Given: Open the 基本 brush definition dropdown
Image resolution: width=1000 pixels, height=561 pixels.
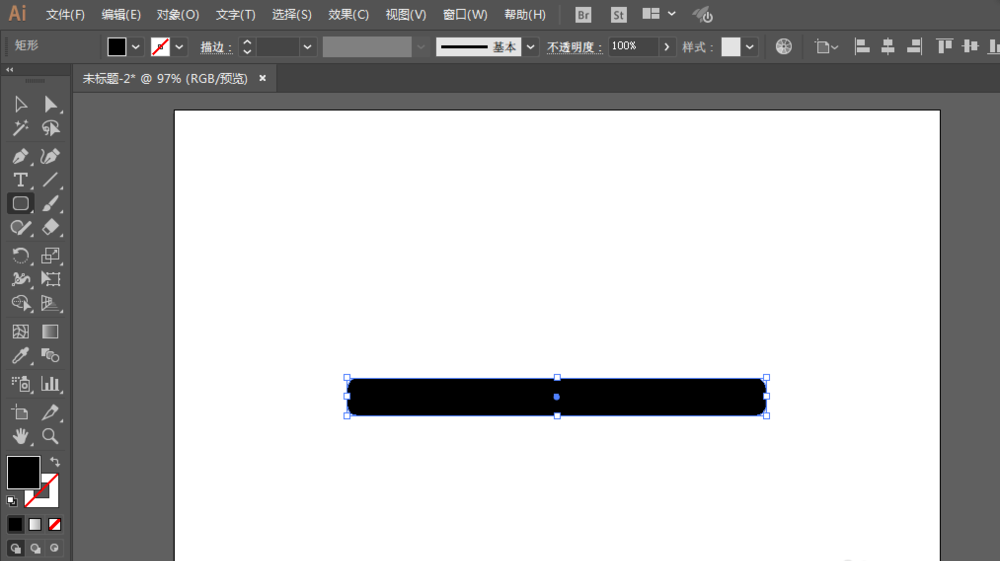Looking at the screenshot, I should pyautogui.click(x=530, y=47).
